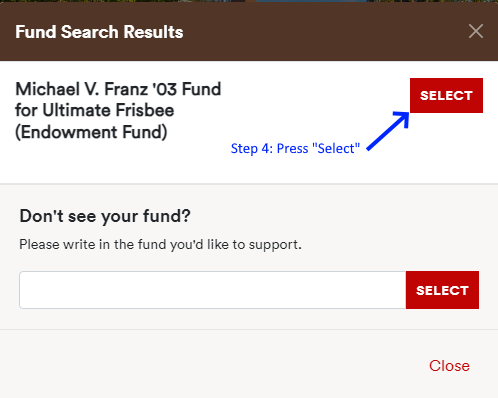The width and height of the screenshot is (498, 398).
Task: Click the blue arrow pointing to Select
Action: (388, 131)
